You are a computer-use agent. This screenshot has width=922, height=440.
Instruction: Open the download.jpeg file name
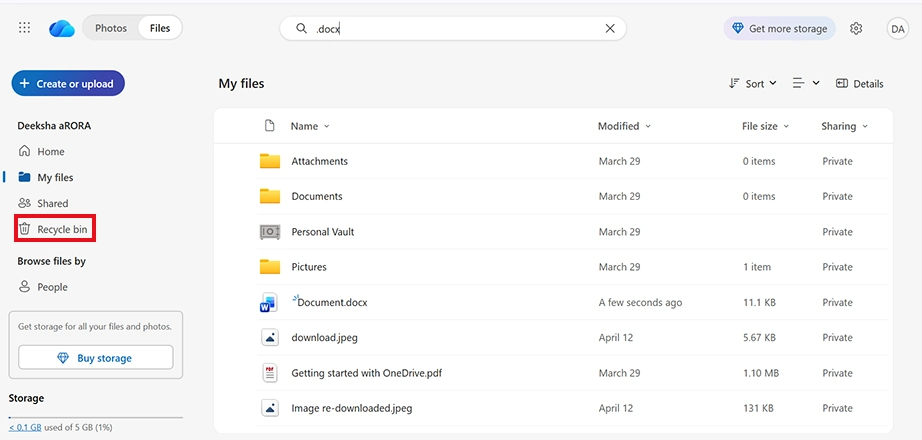(325, 338)
